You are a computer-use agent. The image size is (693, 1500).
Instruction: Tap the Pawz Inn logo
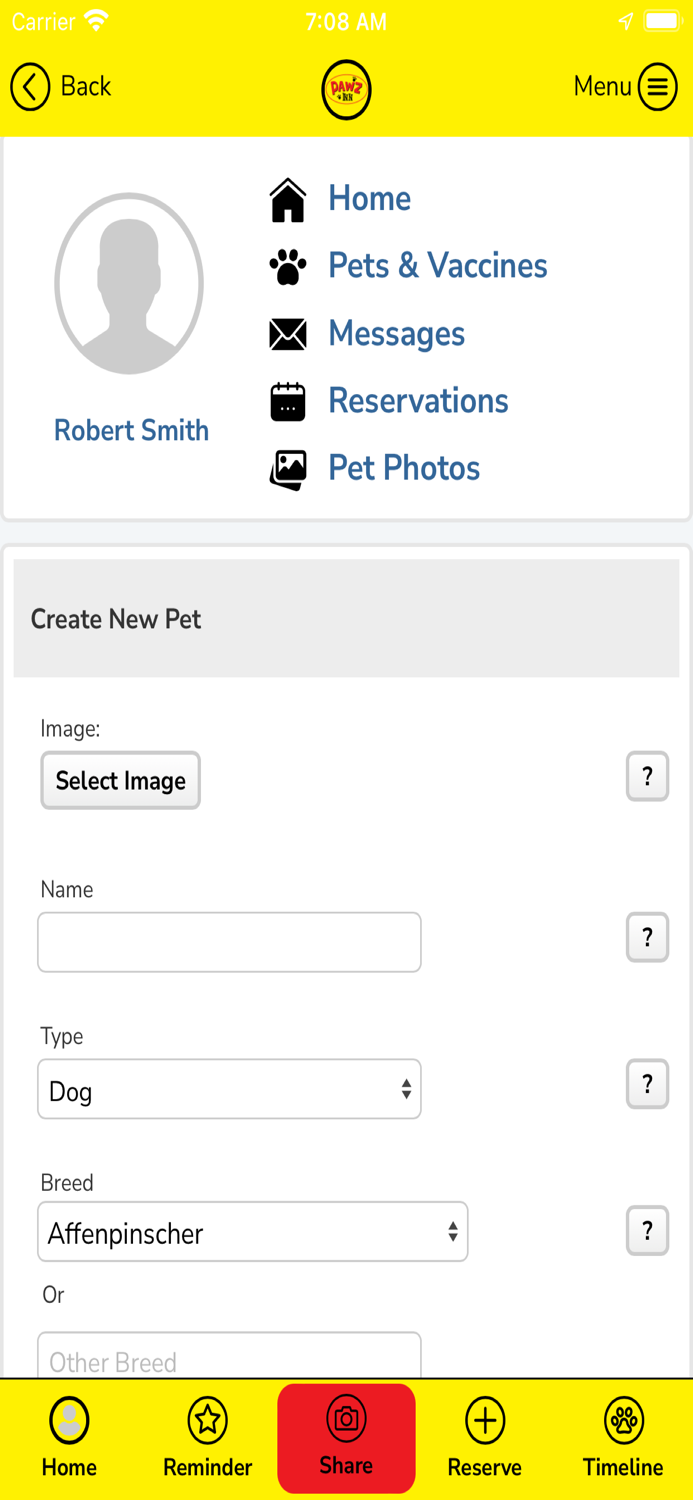[346, 90]
